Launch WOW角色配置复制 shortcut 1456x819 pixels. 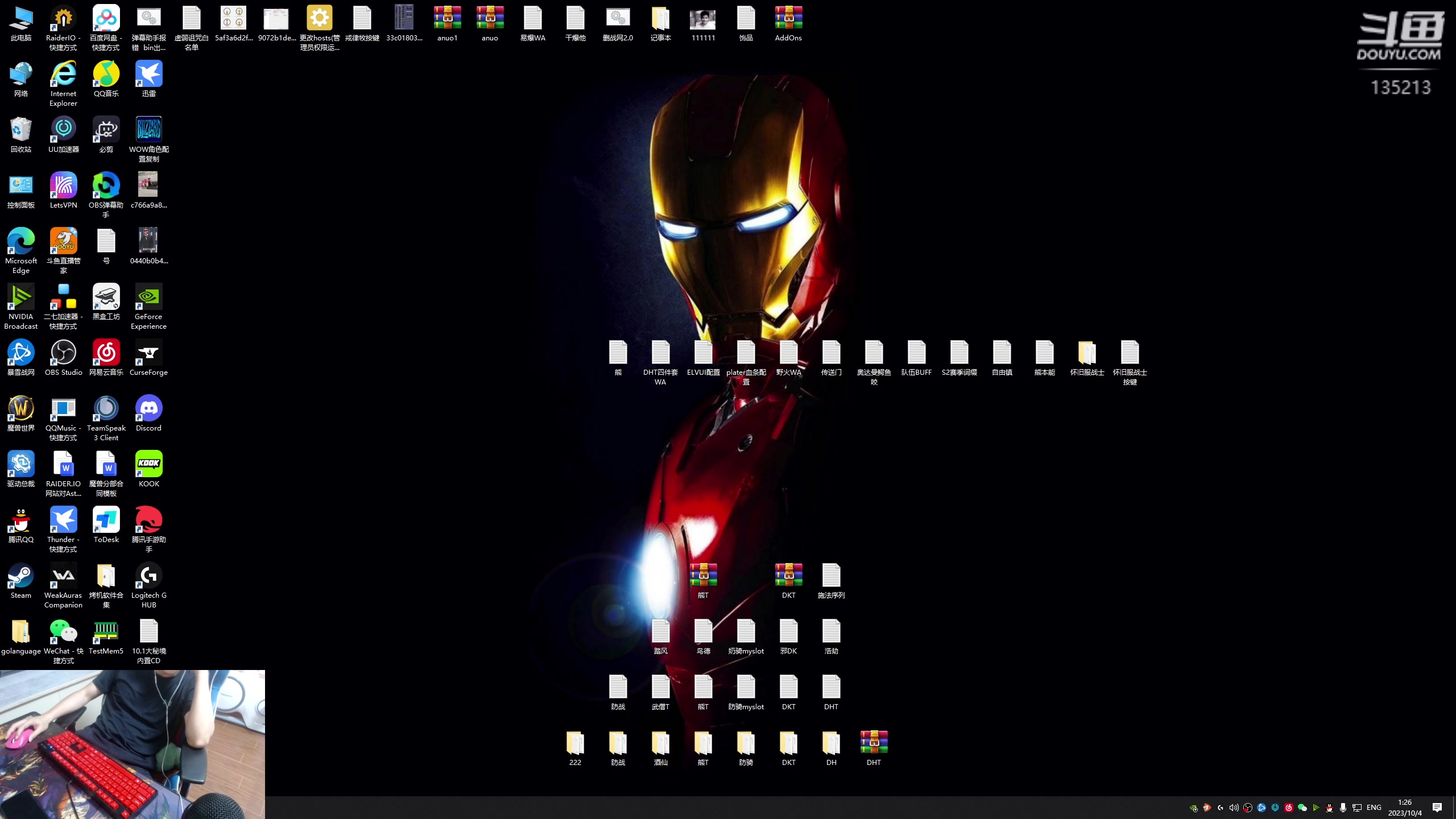[x=148, y=140]
